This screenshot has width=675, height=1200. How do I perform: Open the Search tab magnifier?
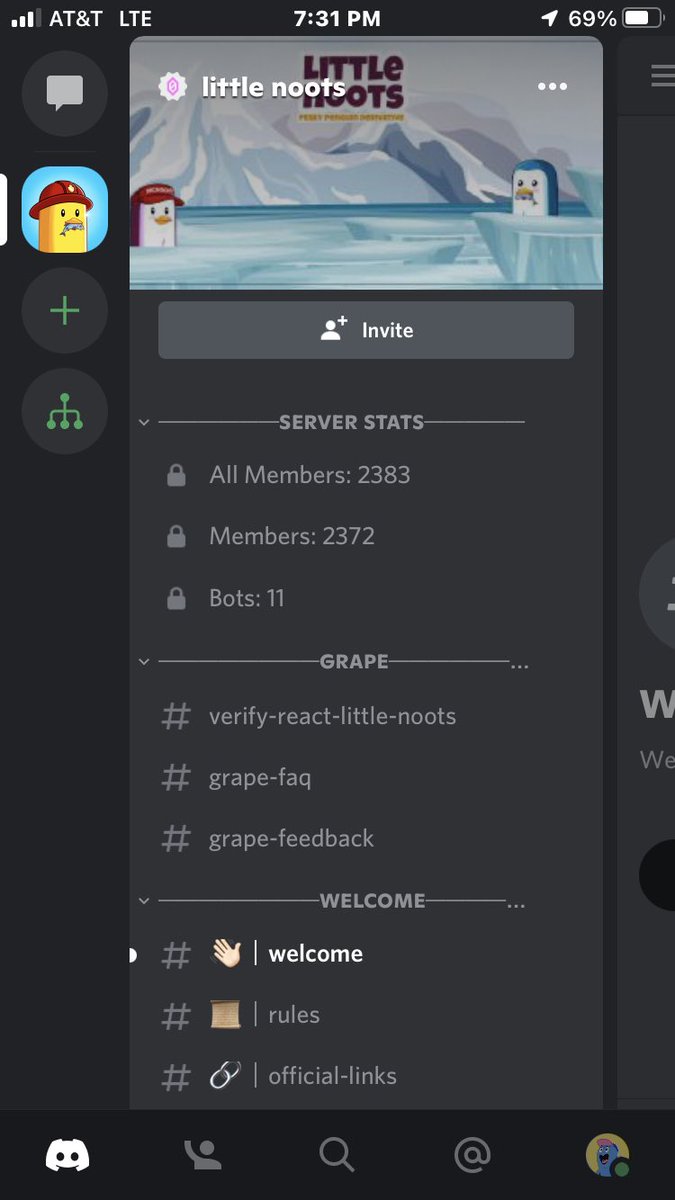click(x=337, y=1155)
